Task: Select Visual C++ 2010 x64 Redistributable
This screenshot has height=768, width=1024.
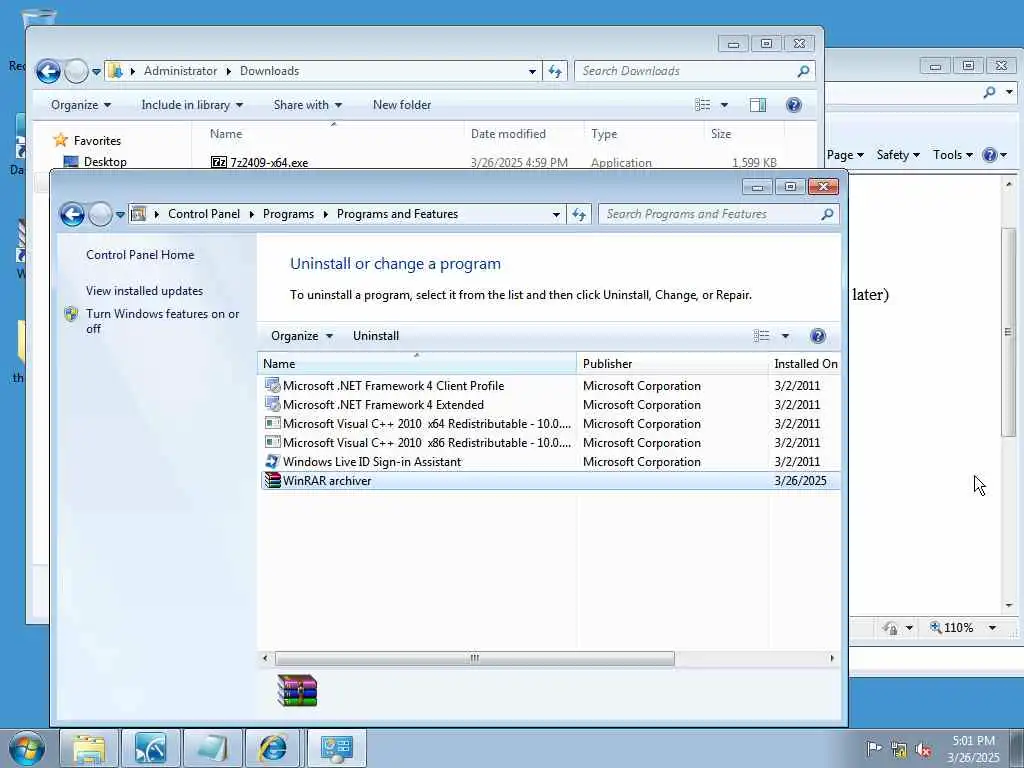Action: tap(550, 423)
